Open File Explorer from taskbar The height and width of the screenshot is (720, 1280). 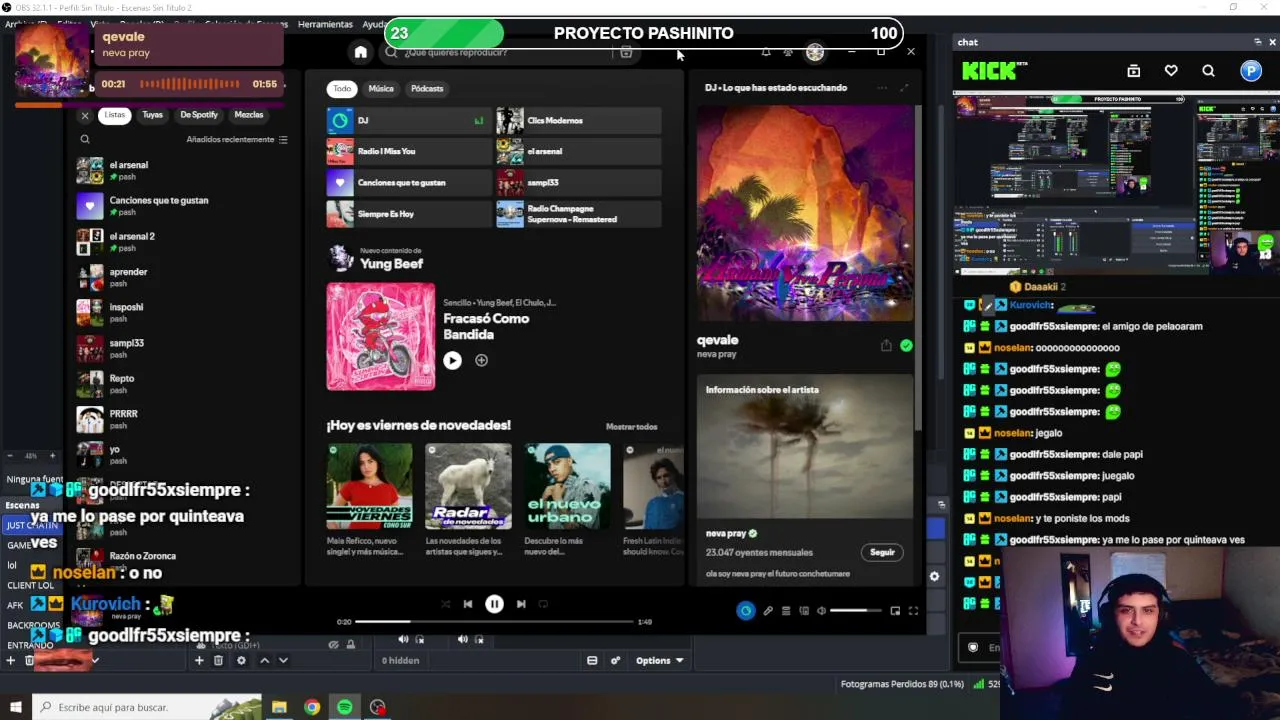(279, 707)
